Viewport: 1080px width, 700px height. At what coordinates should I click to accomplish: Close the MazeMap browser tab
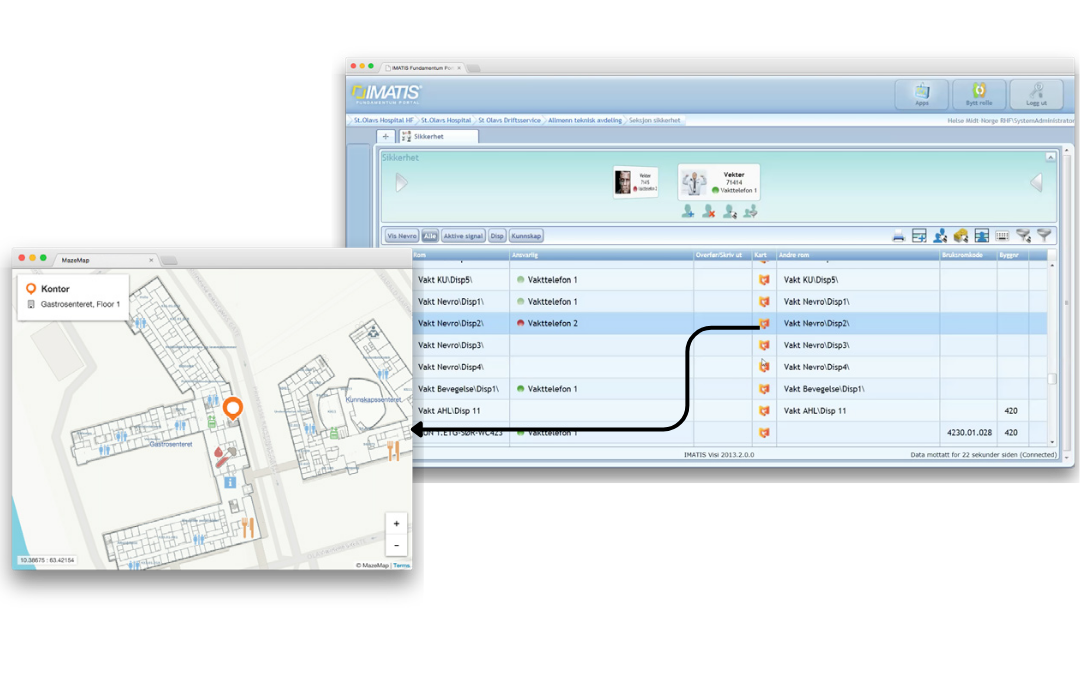click(x=151, y=260)
